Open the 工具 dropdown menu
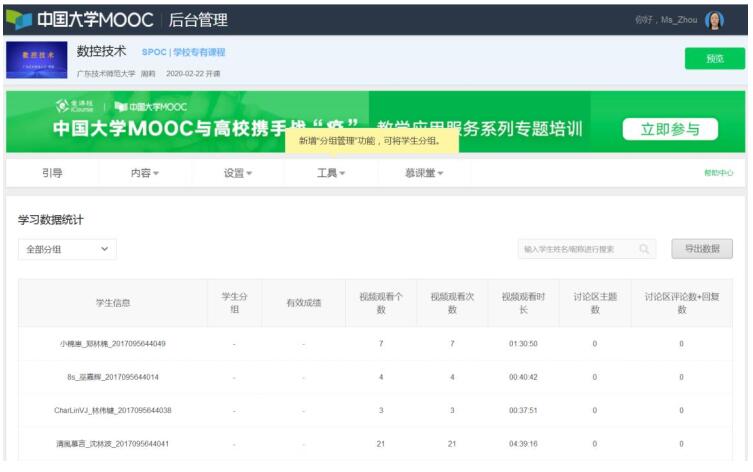Viewport: 753px width, 472px height. [x=331, y=173]
